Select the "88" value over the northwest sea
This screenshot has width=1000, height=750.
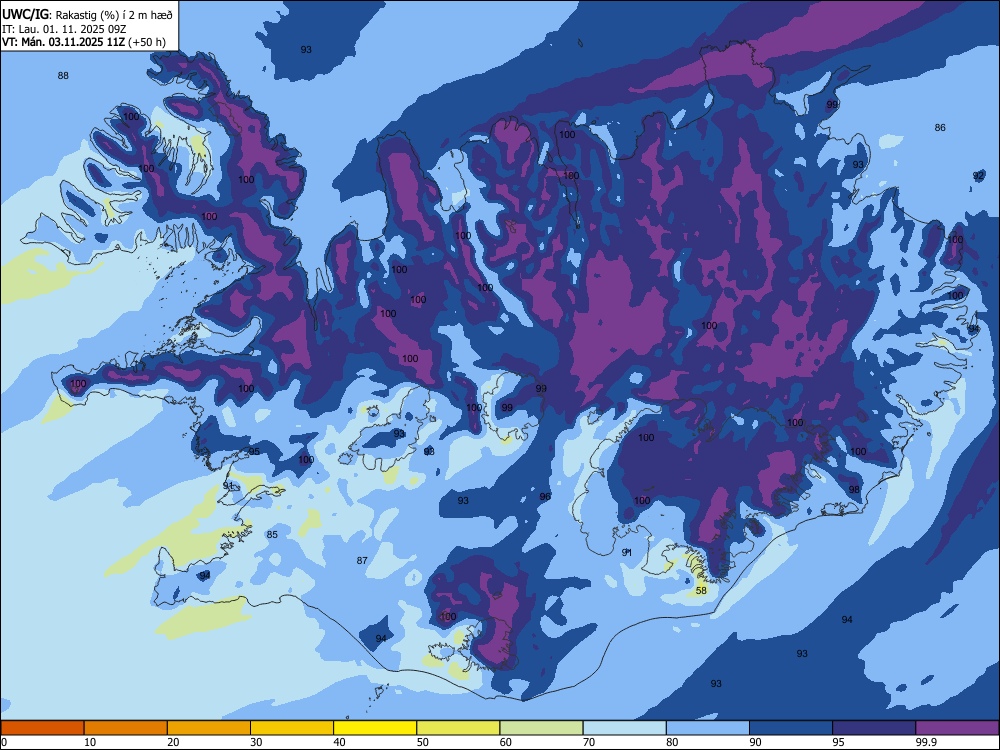pyautogui.click(x=63, y=75)
